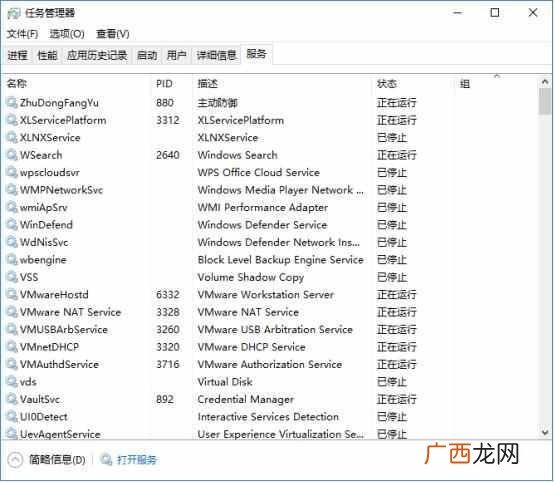
Task: Select the Windows Media Player Network description
Action: [x=280, y=190]
